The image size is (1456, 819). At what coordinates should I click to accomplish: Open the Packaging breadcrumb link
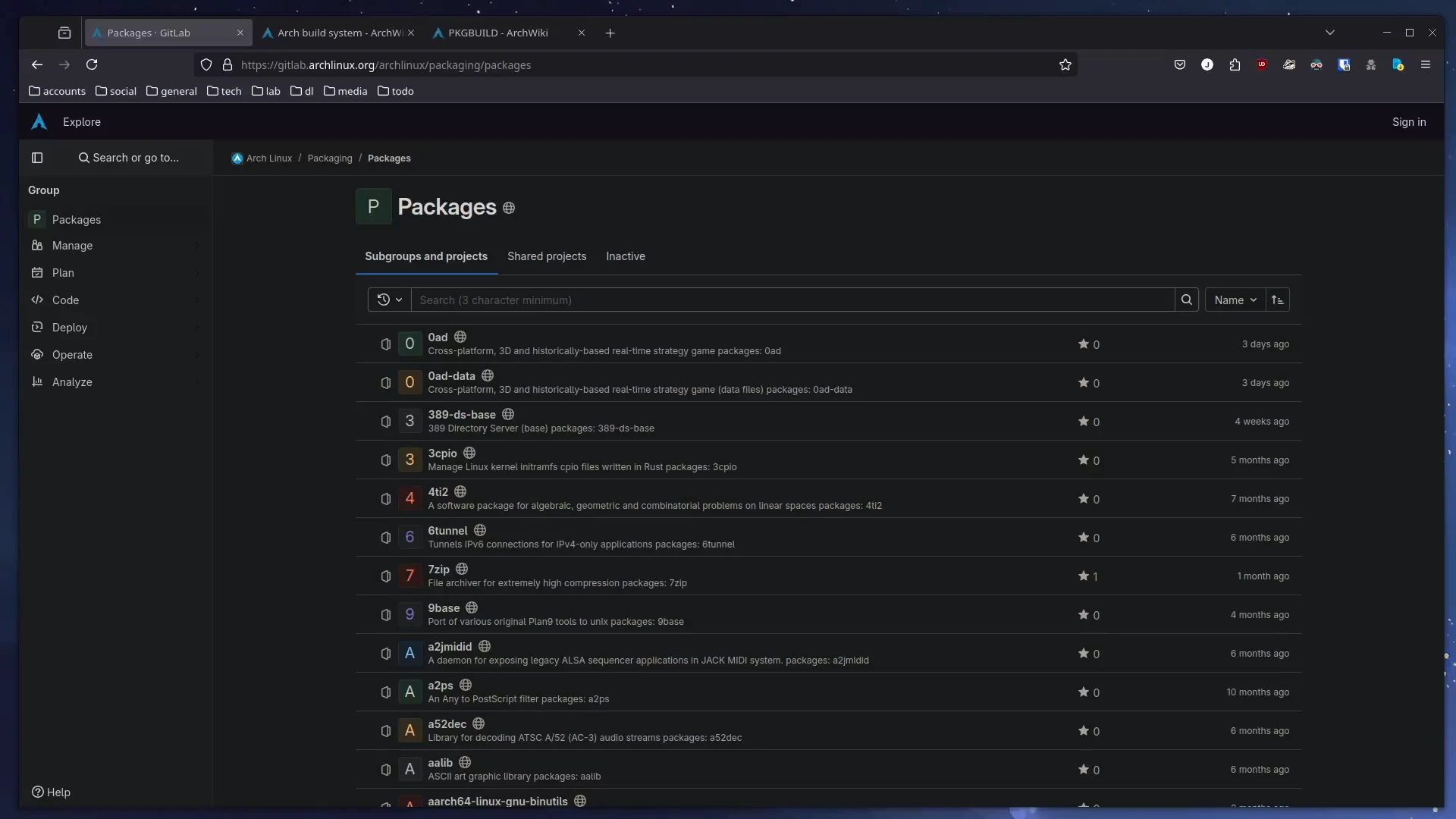(330, 158)
